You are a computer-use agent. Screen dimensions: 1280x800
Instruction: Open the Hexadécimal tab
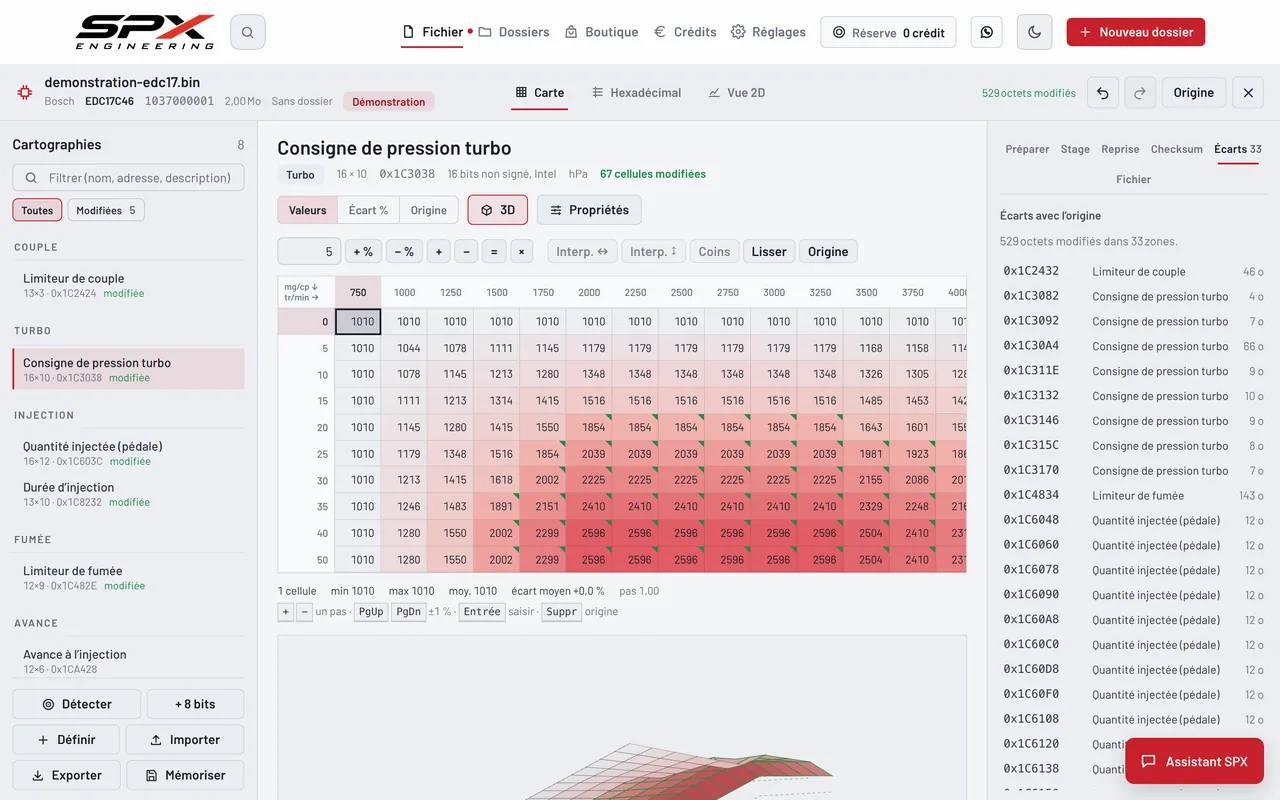coord(636,93)
